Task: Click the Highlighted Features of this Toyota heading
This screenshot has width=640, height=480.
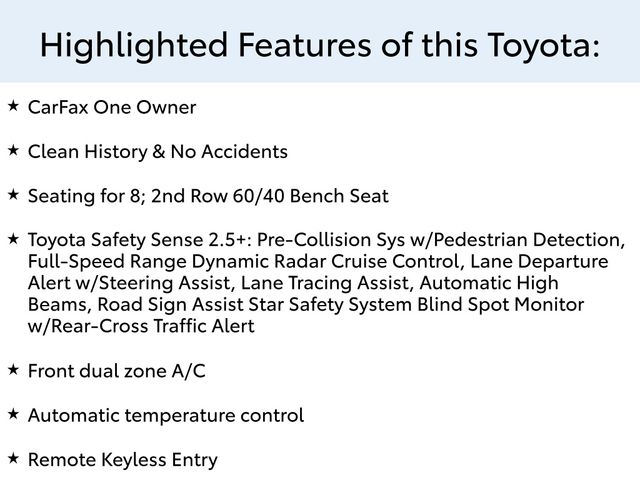Action: (320, 43)
